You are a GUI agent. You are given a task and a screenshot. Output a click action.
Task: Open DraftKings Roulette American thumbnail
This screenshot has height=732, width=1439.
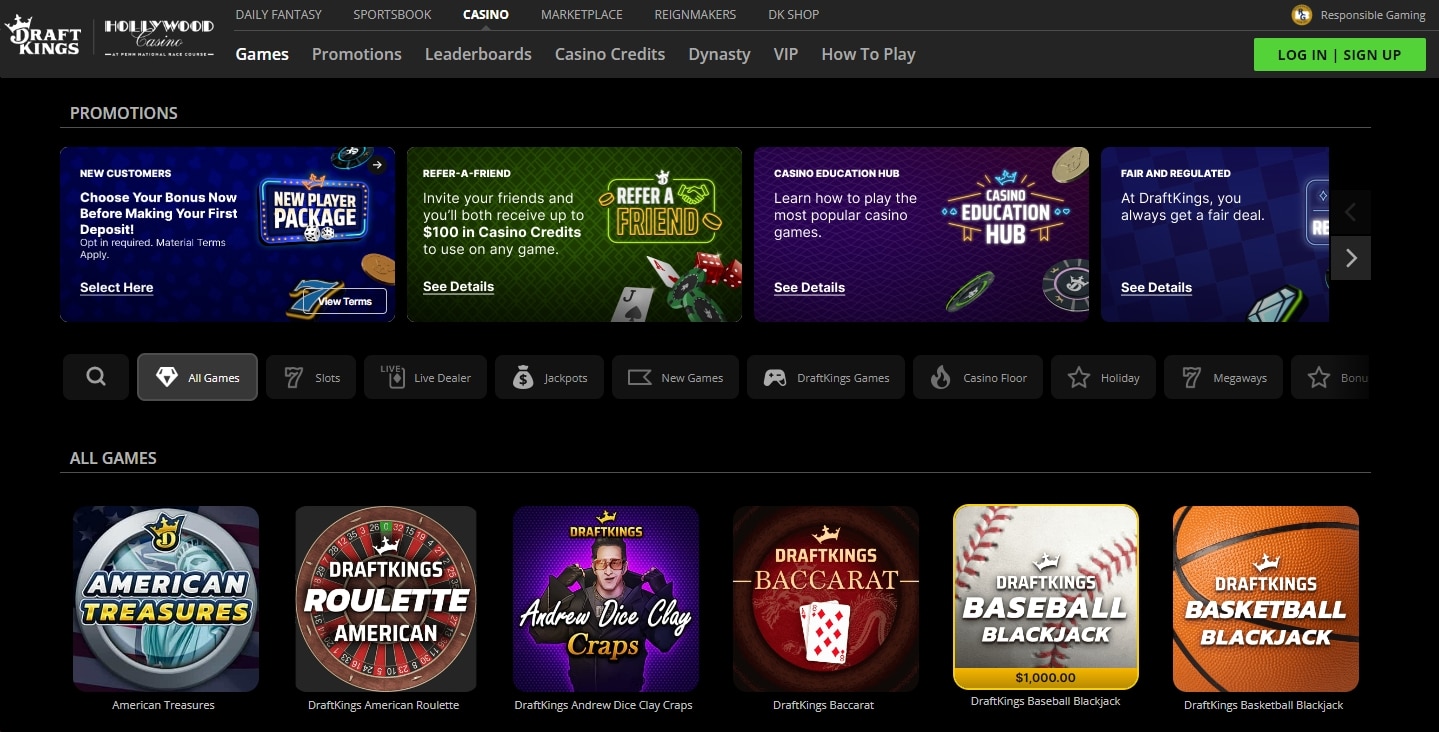385,599
